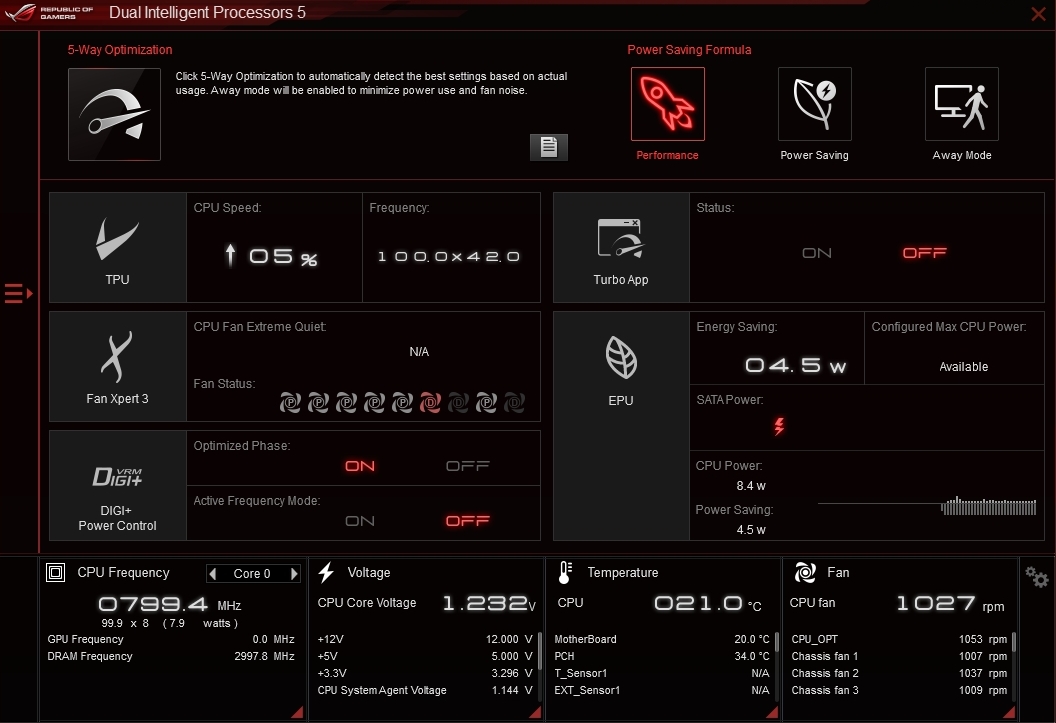
Task: Set Optimized Phase to ON
Action: (360, 466)
